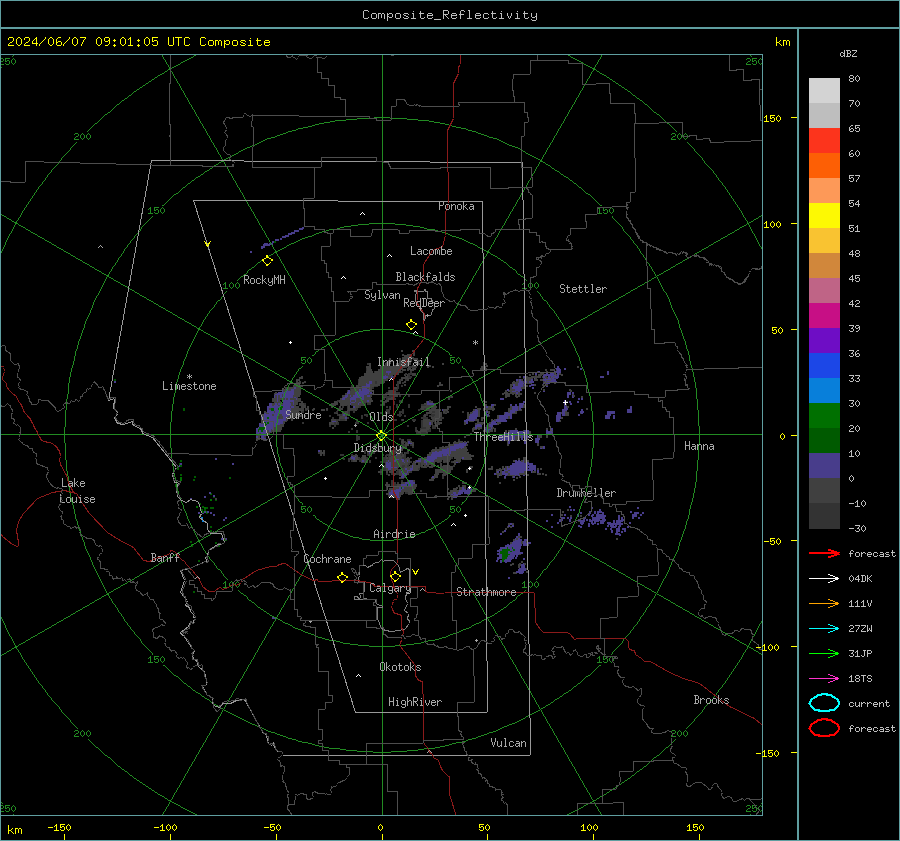
Task: Select the Sylvan map label
Action: [382, 295]
